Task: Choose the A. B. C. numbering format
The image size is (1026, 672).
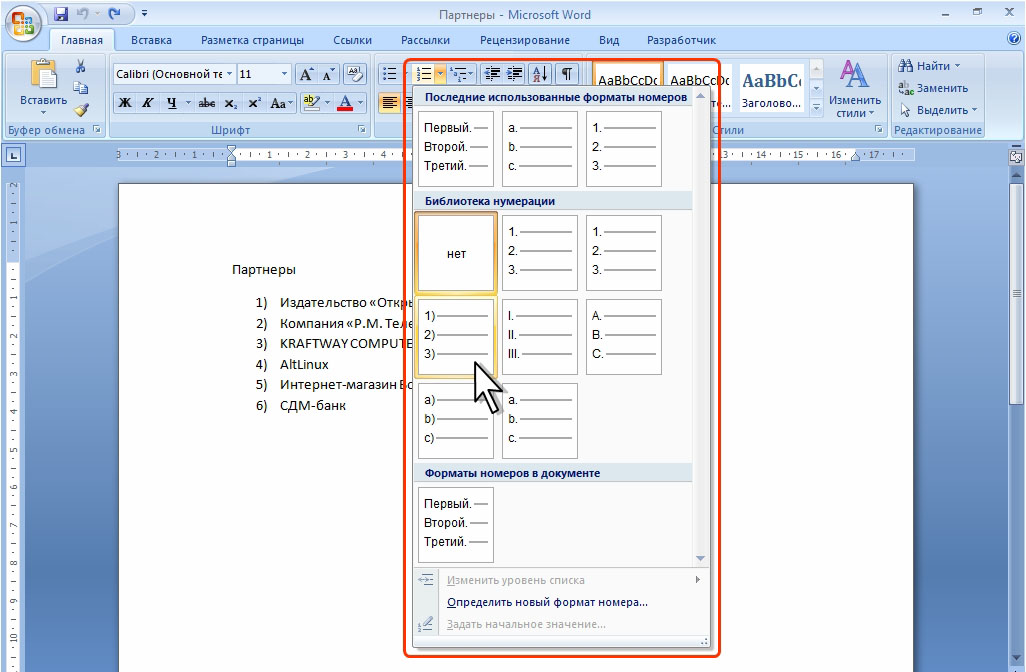Action: point(624,337)
